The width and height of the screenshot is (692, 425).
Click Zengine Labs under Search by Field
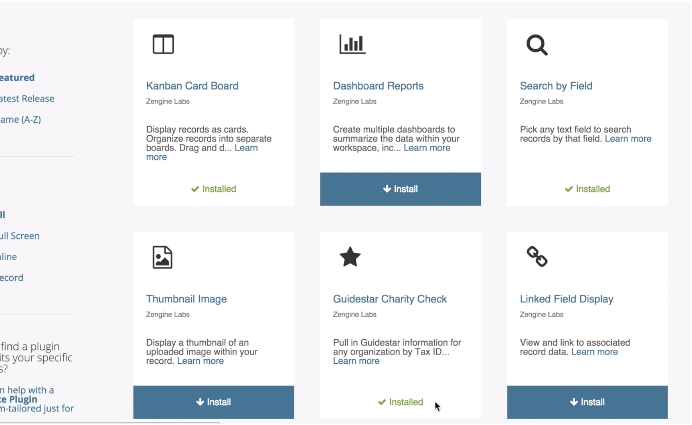(542, 101)
